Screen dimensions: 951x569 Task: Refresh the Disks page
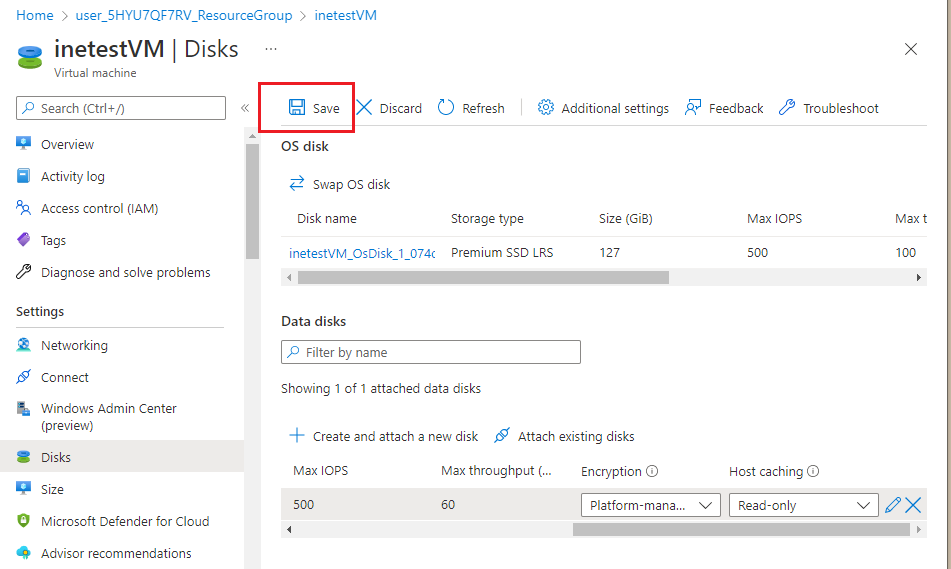coord(471,108)
